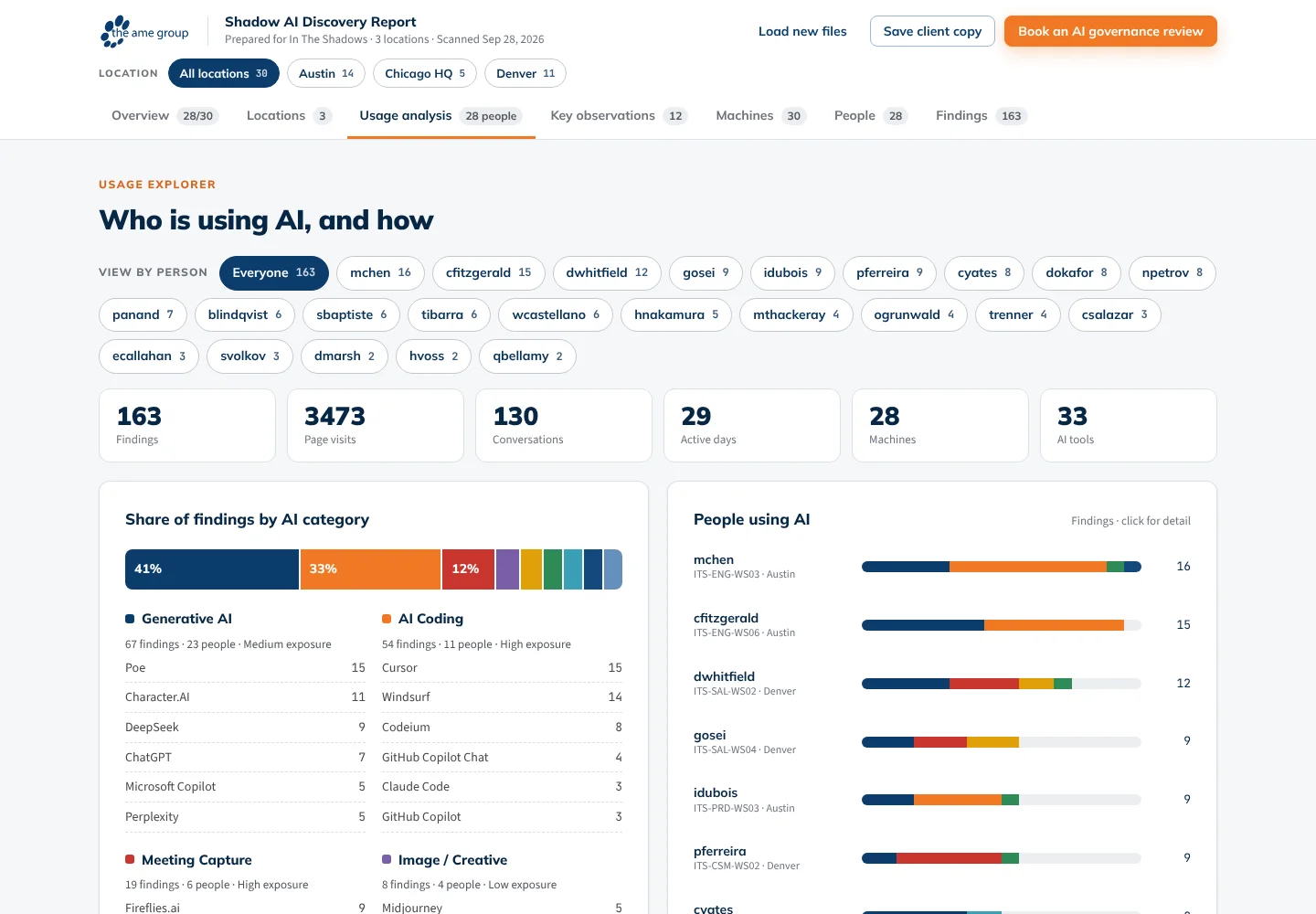Click the Generative AI blue category marker
The image size is (1316, 914).
(130, 619)
